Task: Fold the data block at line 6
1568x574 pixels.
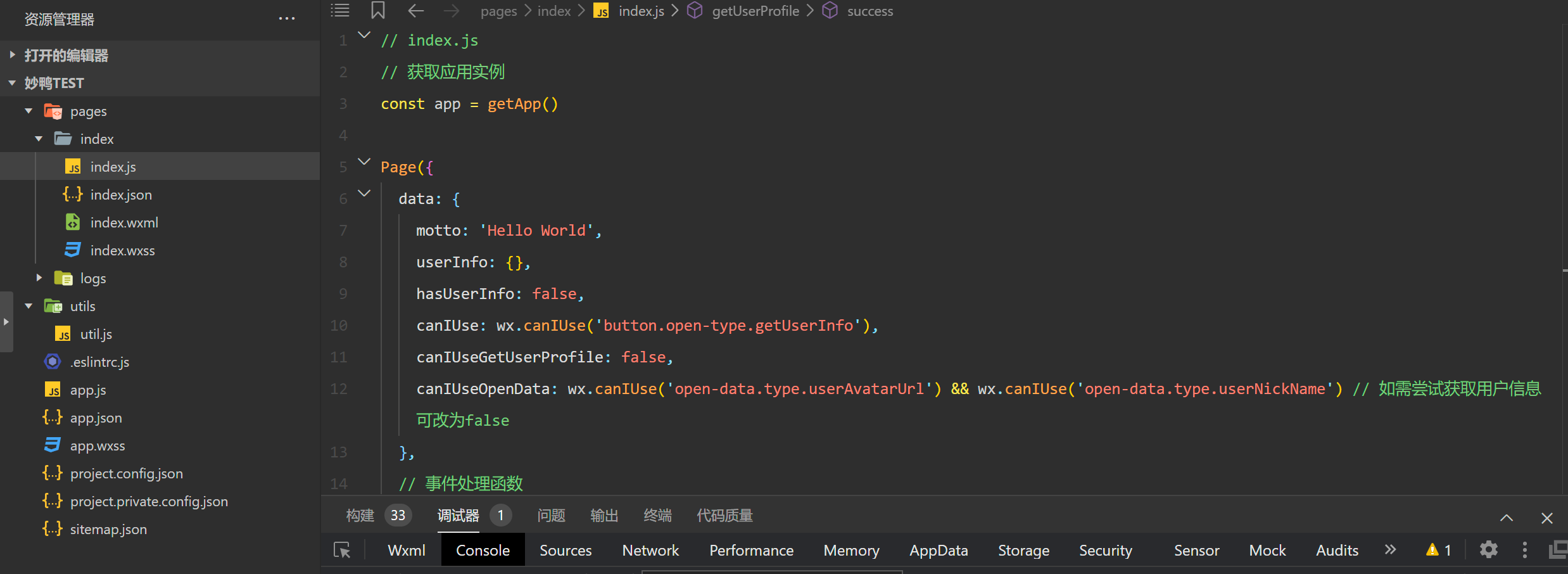Action: point(364,193)
